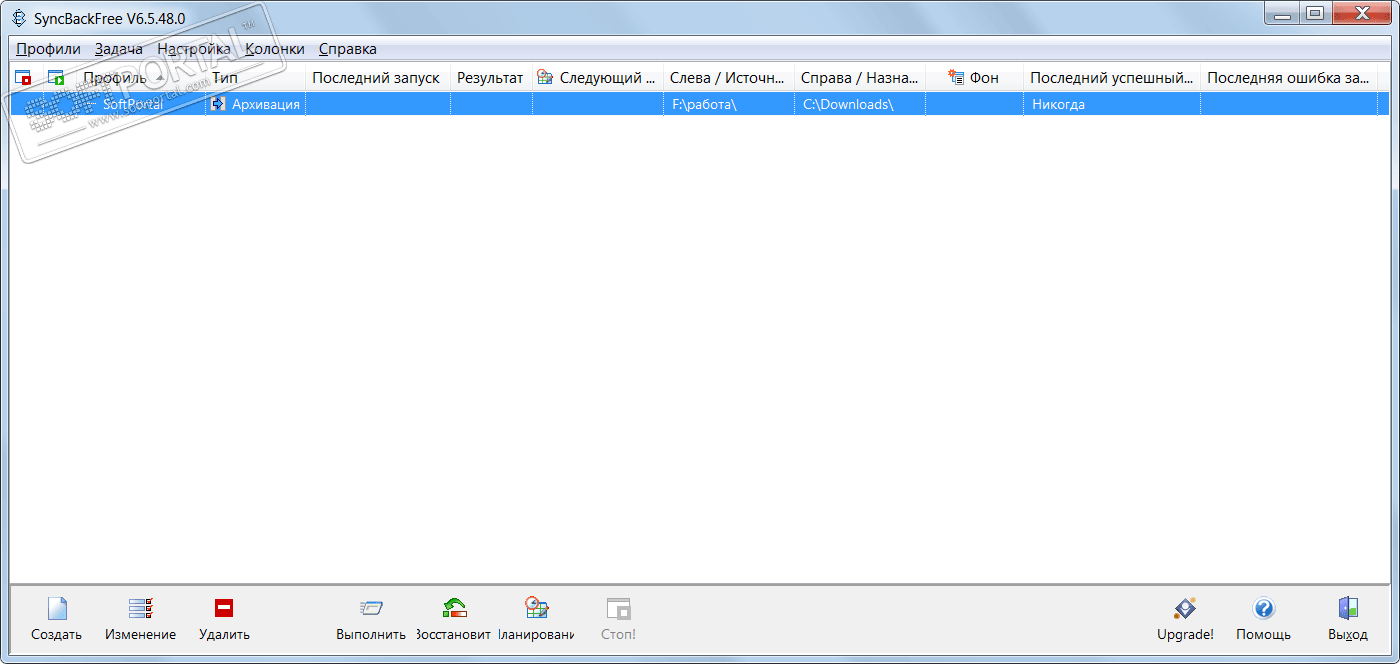
Task: Click the Фон column header
Action: (974, 77)
